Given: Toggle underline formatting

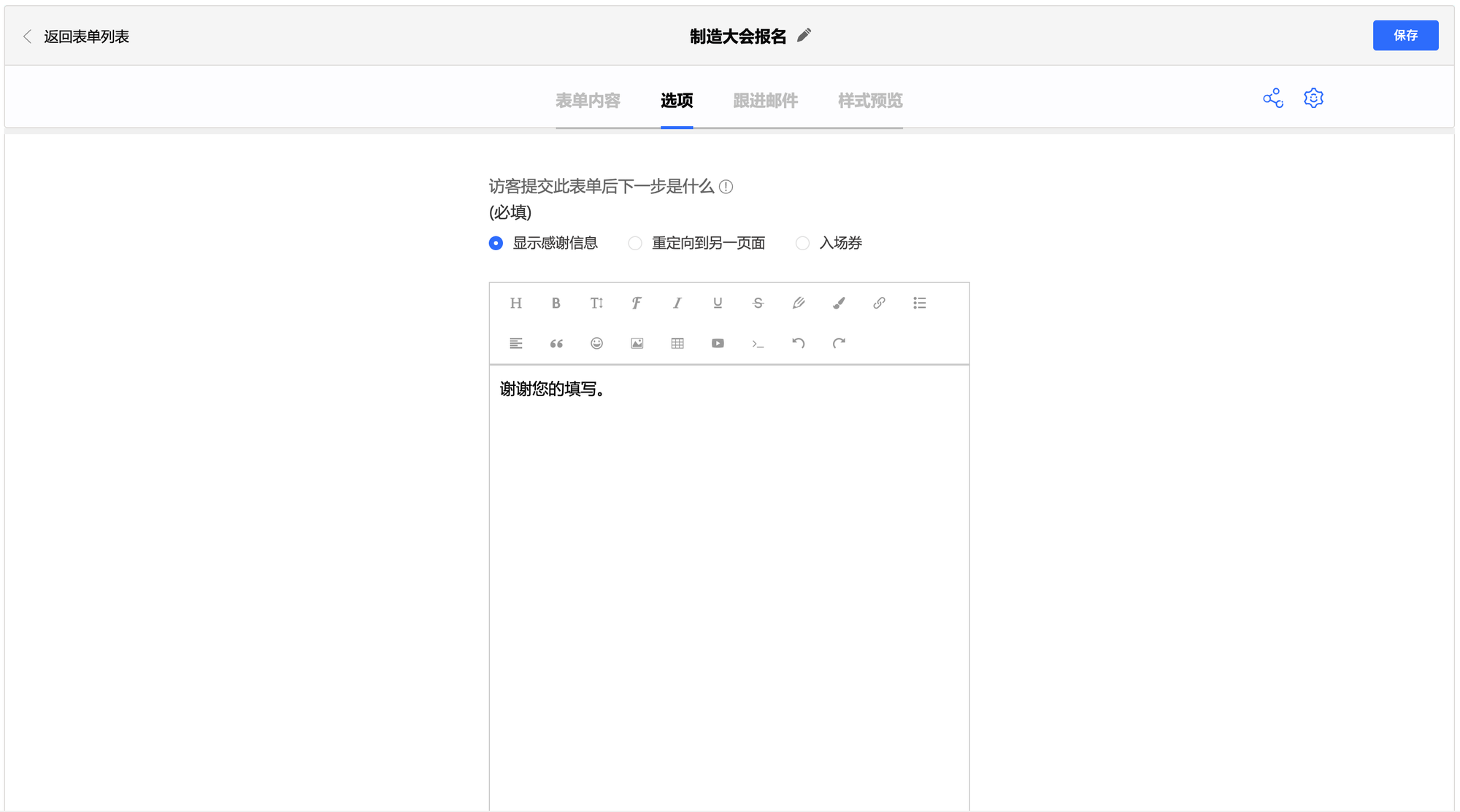Looking at the screenshot, I should (x=718, y=303).
